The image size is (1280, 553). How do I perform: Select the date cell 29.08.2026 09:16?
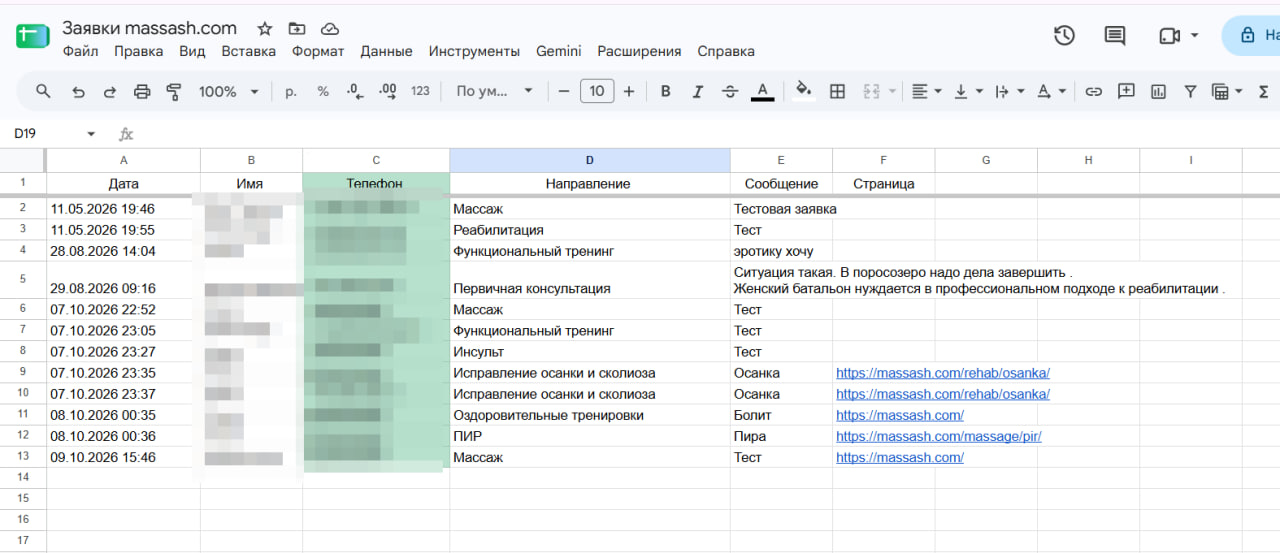pyautogui.click(x=123, y=280)
